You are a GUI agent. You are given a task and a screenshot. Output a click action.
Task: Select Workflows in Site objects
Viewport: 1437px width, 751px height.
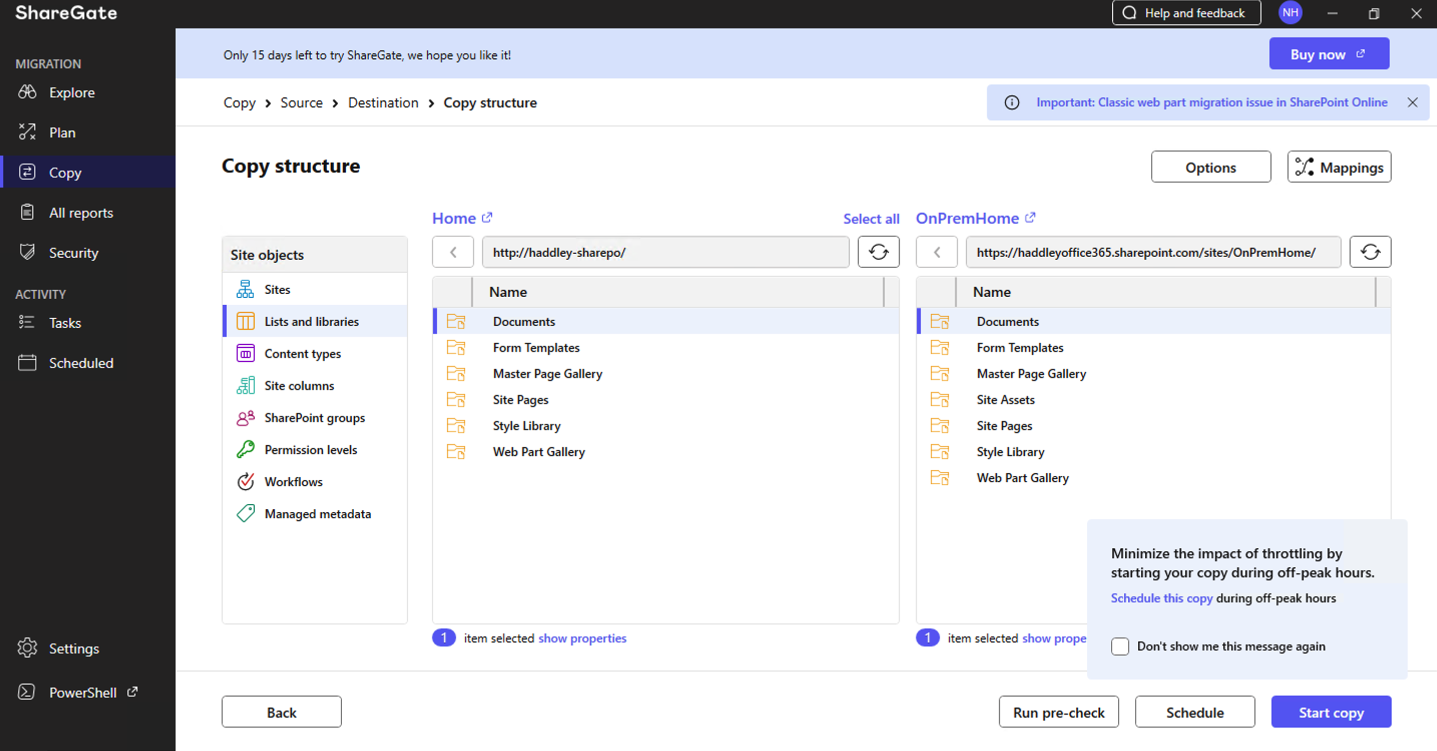click(315, 481)
